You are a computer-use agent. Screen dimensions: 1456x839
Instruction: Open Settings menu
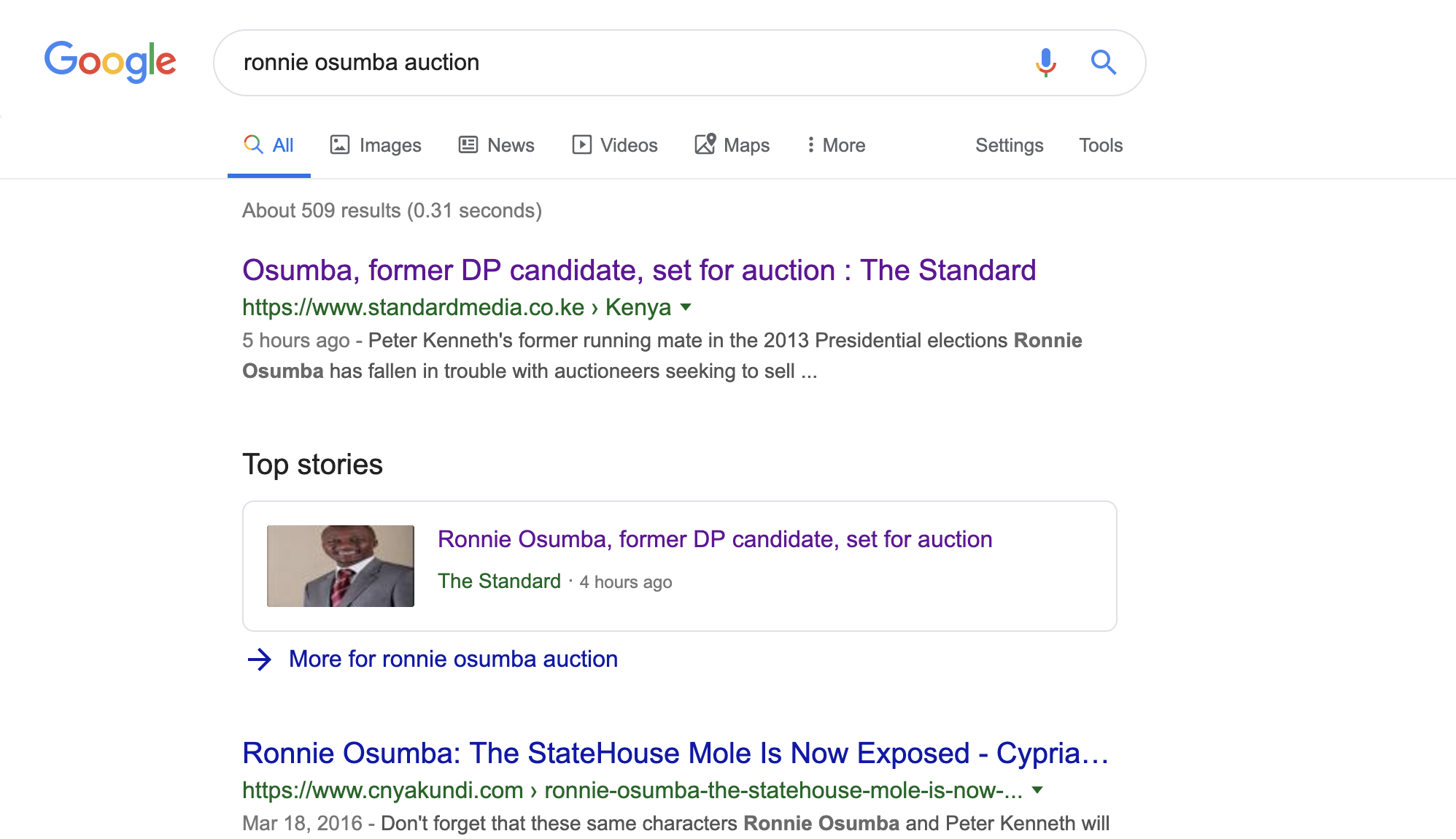pyautogui.click(x=1009, y=145)
